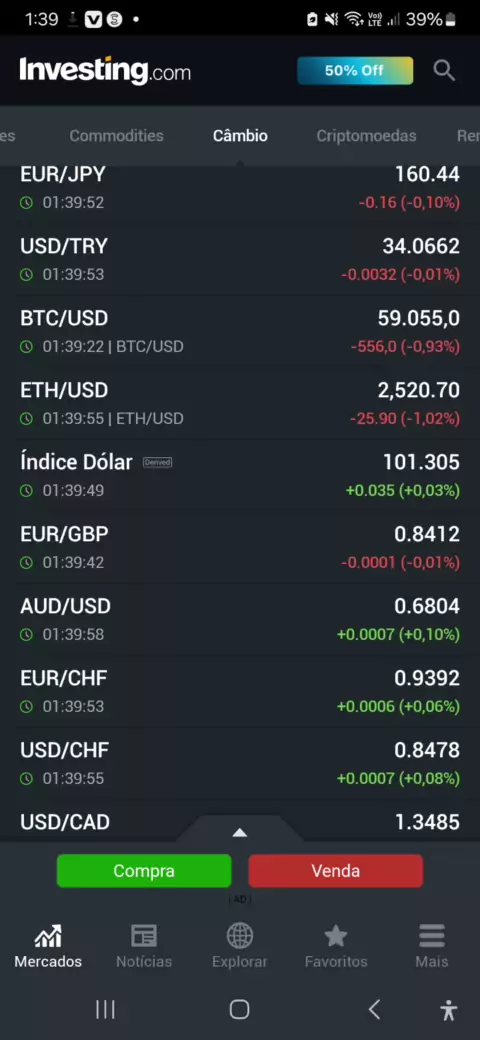Open the Índice Dólar row
This screenshot has width=480, height=1040.
[x=240, y=476]
